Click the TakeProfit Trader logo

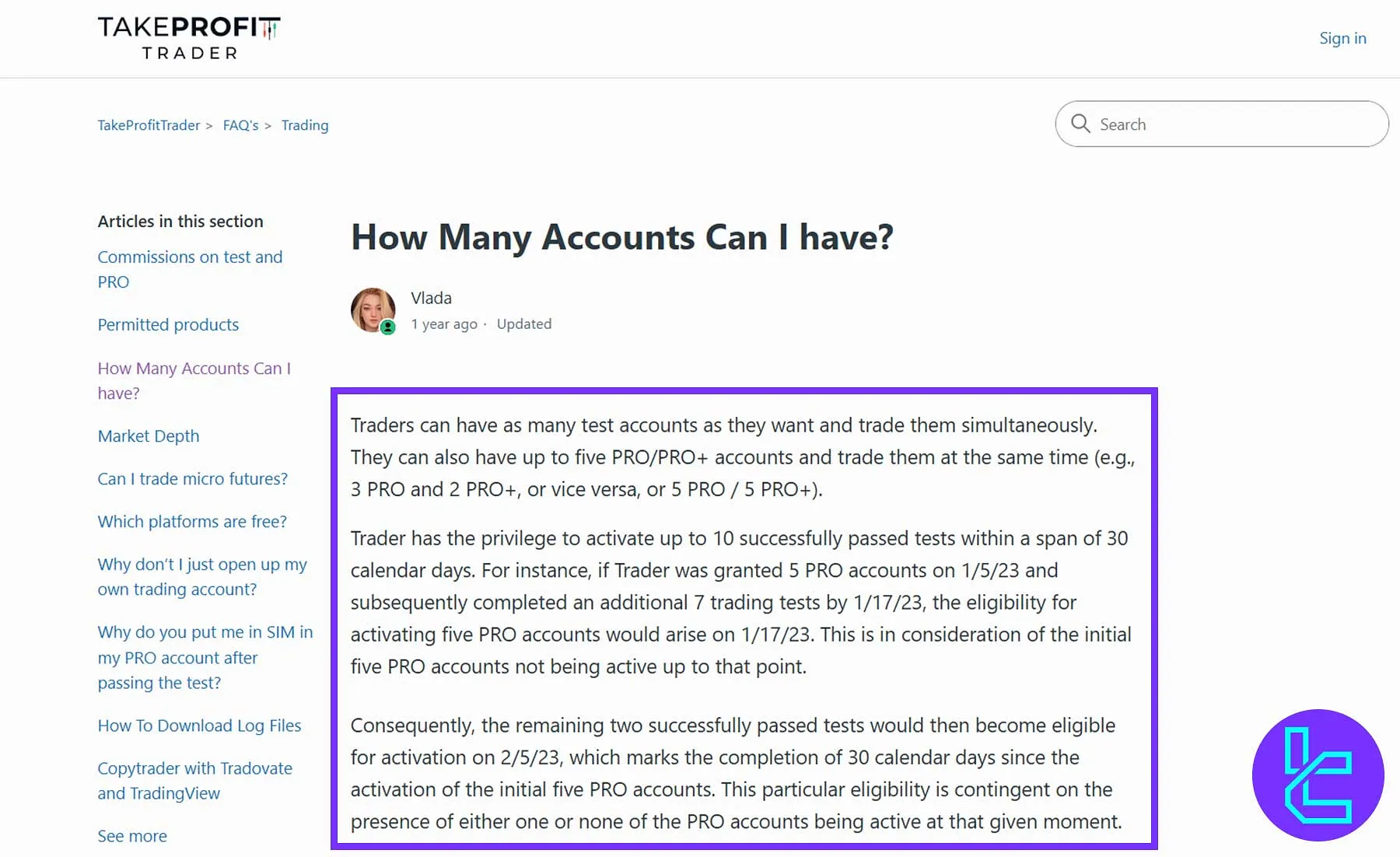[189, 38]
